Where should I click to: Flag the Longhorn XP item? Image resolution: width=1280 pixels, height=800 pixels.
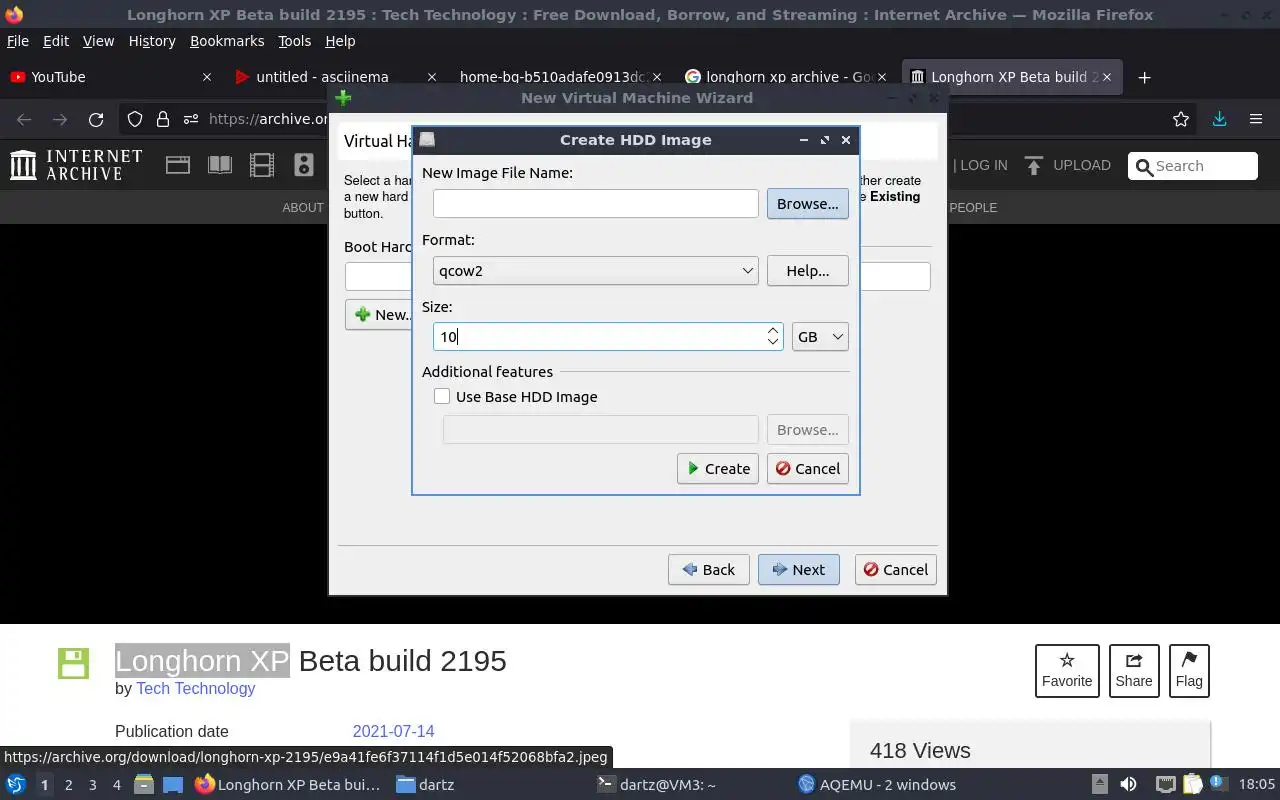point(1189,671)
